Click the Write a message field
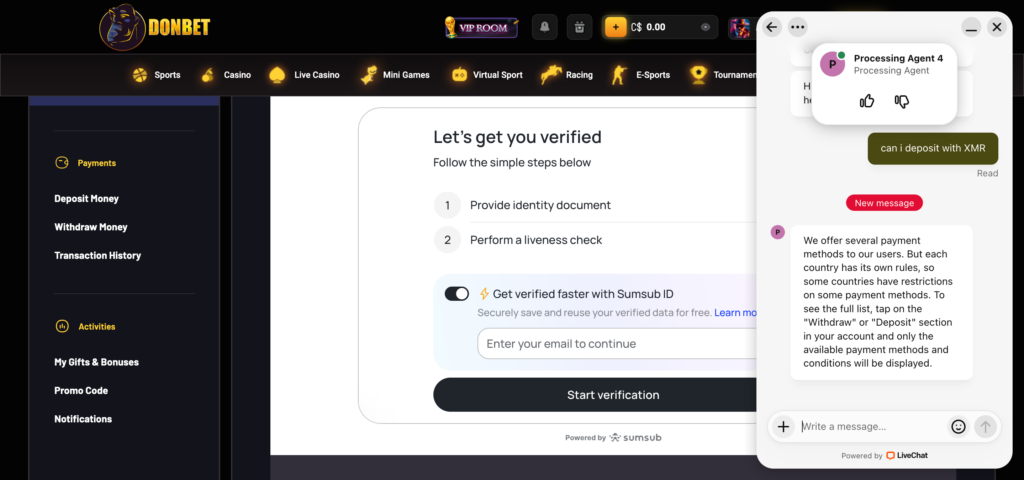Viewport: 1024px width, 480px height. click(872, 426)
